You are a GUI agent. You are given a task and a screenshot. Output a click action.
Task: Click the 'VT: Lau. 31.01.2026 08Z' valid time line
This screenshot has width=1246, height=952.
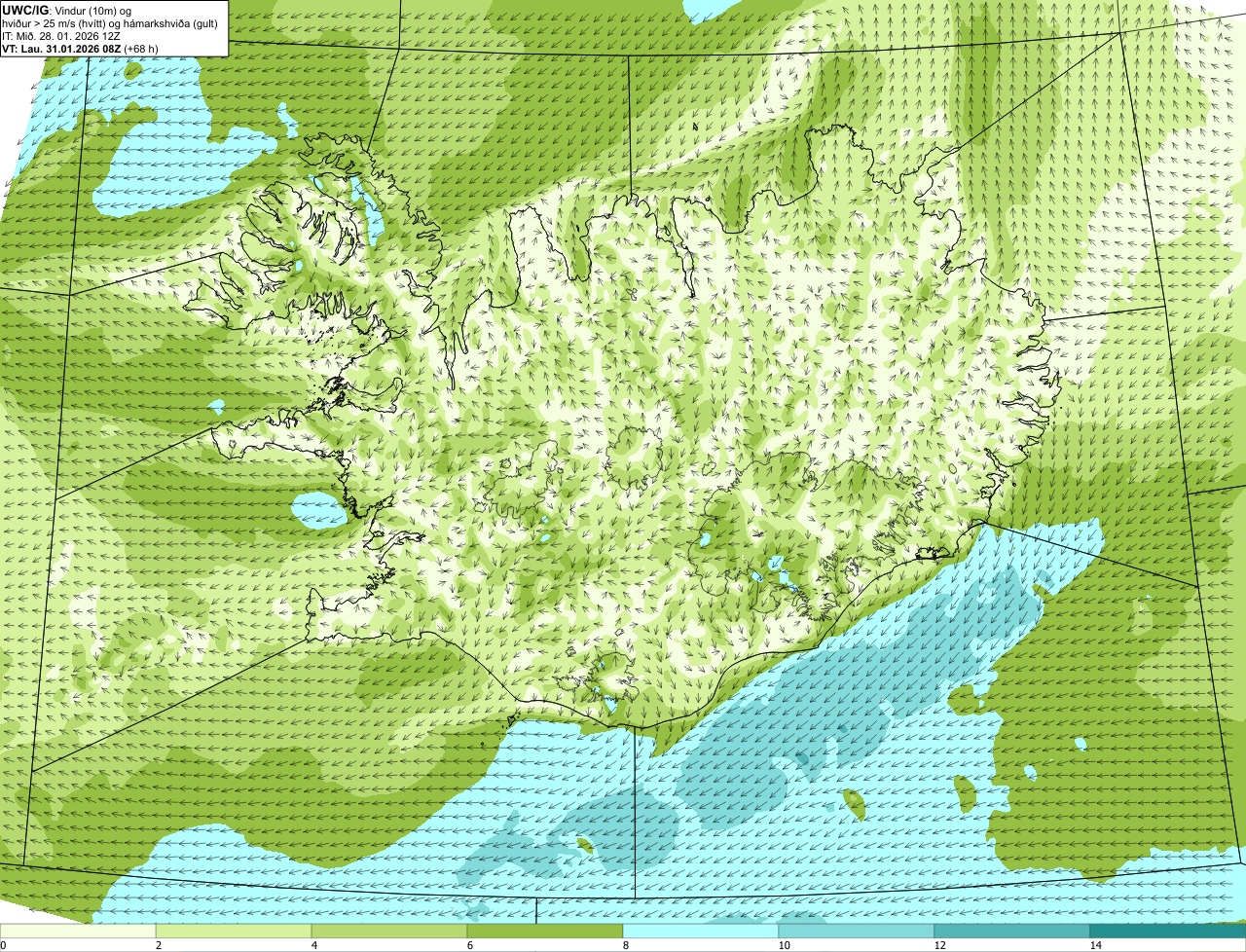[61, 48]
